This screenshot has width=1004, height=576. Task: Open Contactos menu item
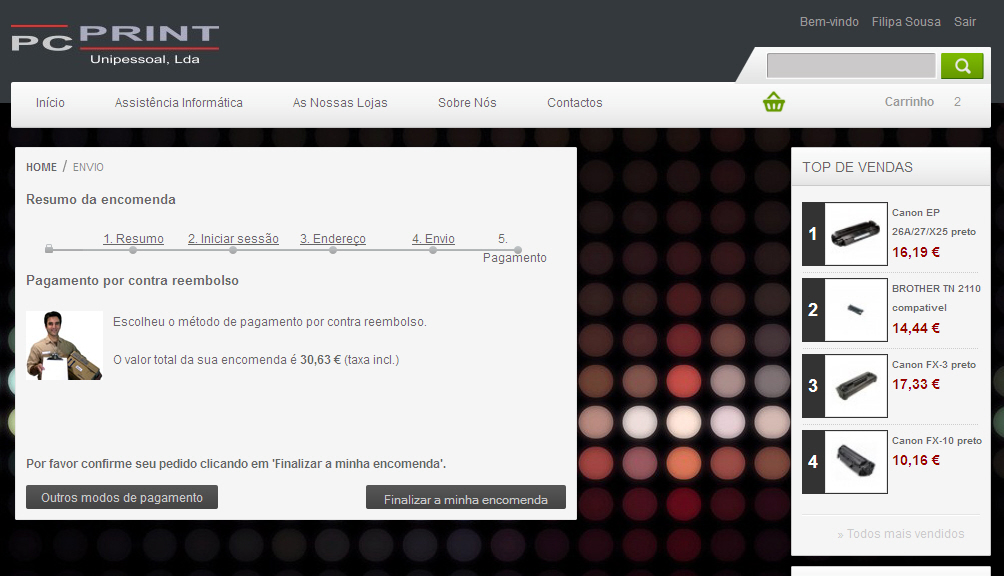click(574, 102)
